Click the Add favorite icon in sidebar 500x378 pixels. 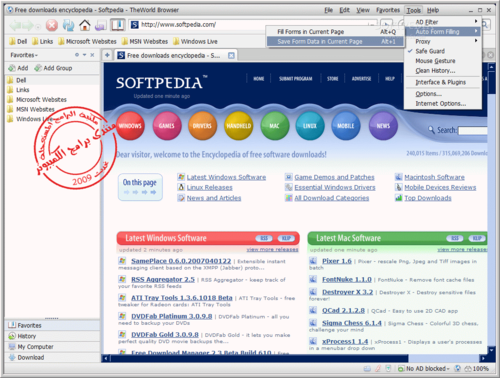click(12, 68)
